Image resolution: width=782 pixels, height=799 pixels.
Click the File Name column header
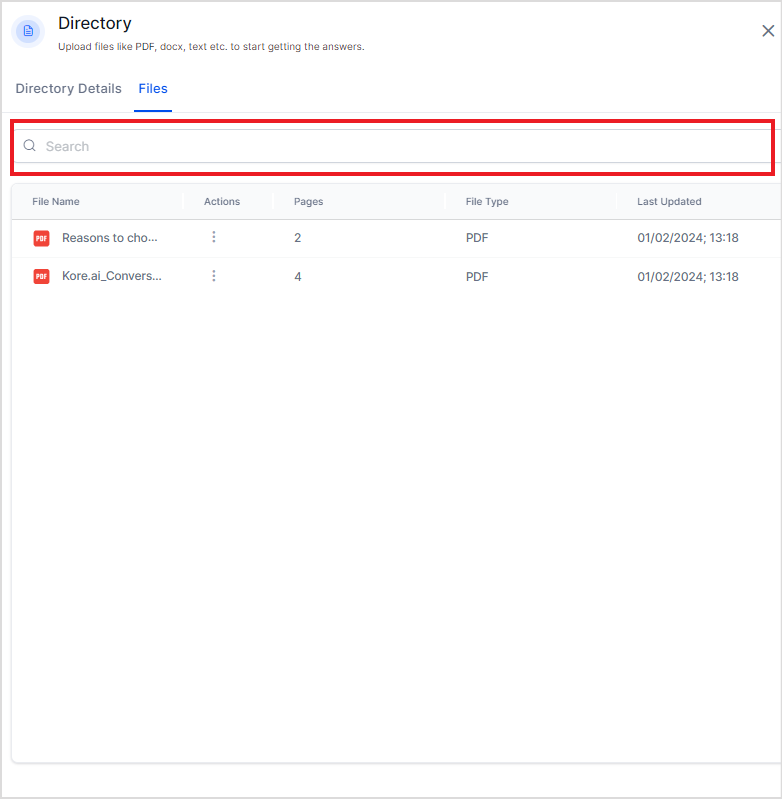(x=56, y=201)
